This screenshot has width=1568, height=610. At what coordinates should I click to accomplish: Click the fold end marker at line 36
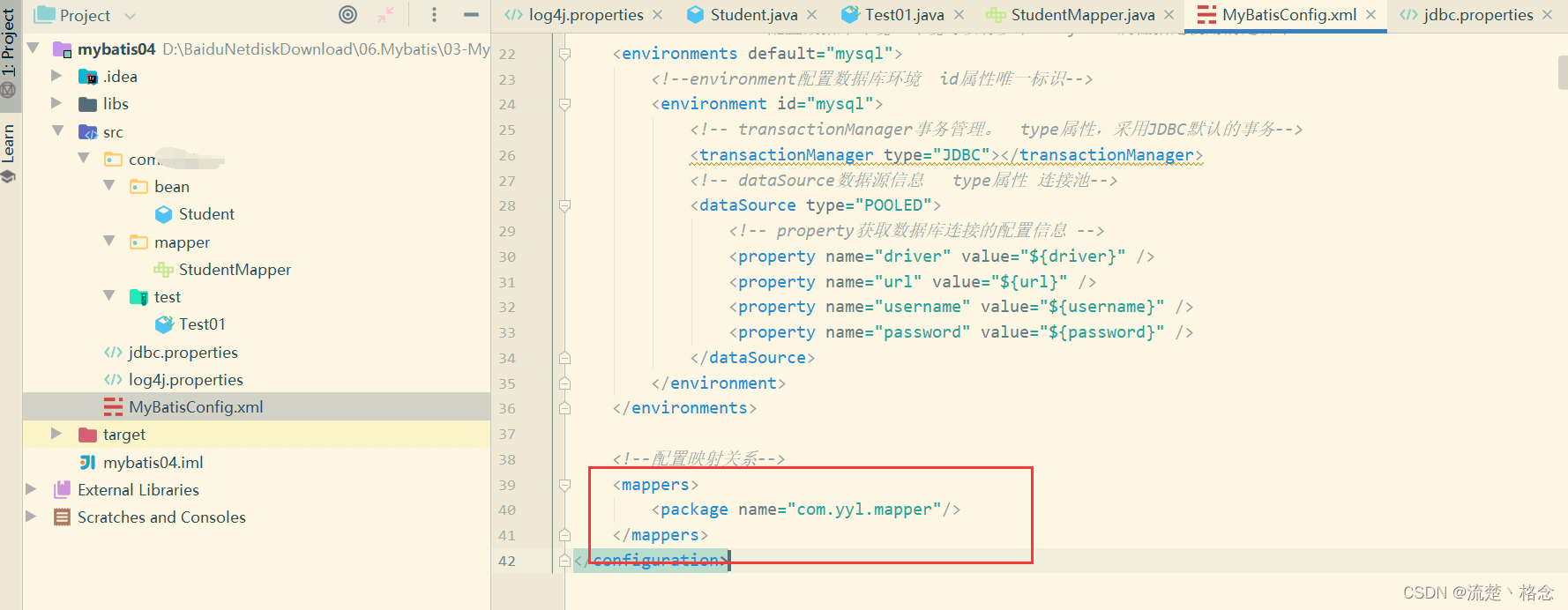(564, 409)
